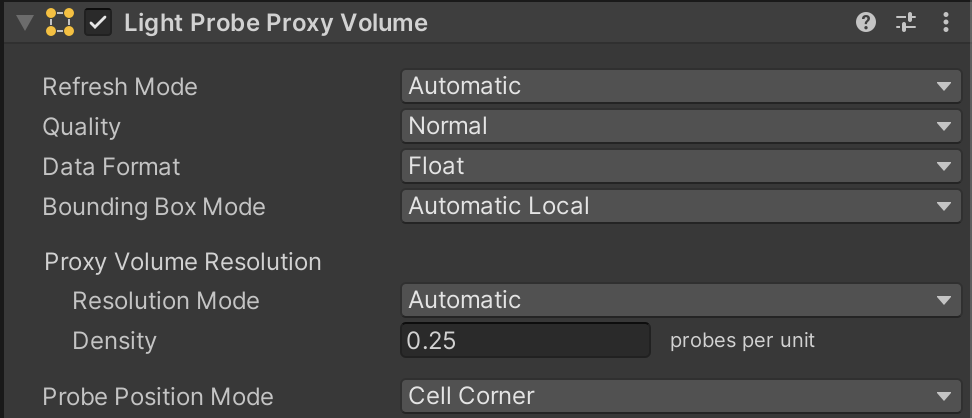Click the Density value input field
The image size is (972, 418).
click(x=525, y=341)
